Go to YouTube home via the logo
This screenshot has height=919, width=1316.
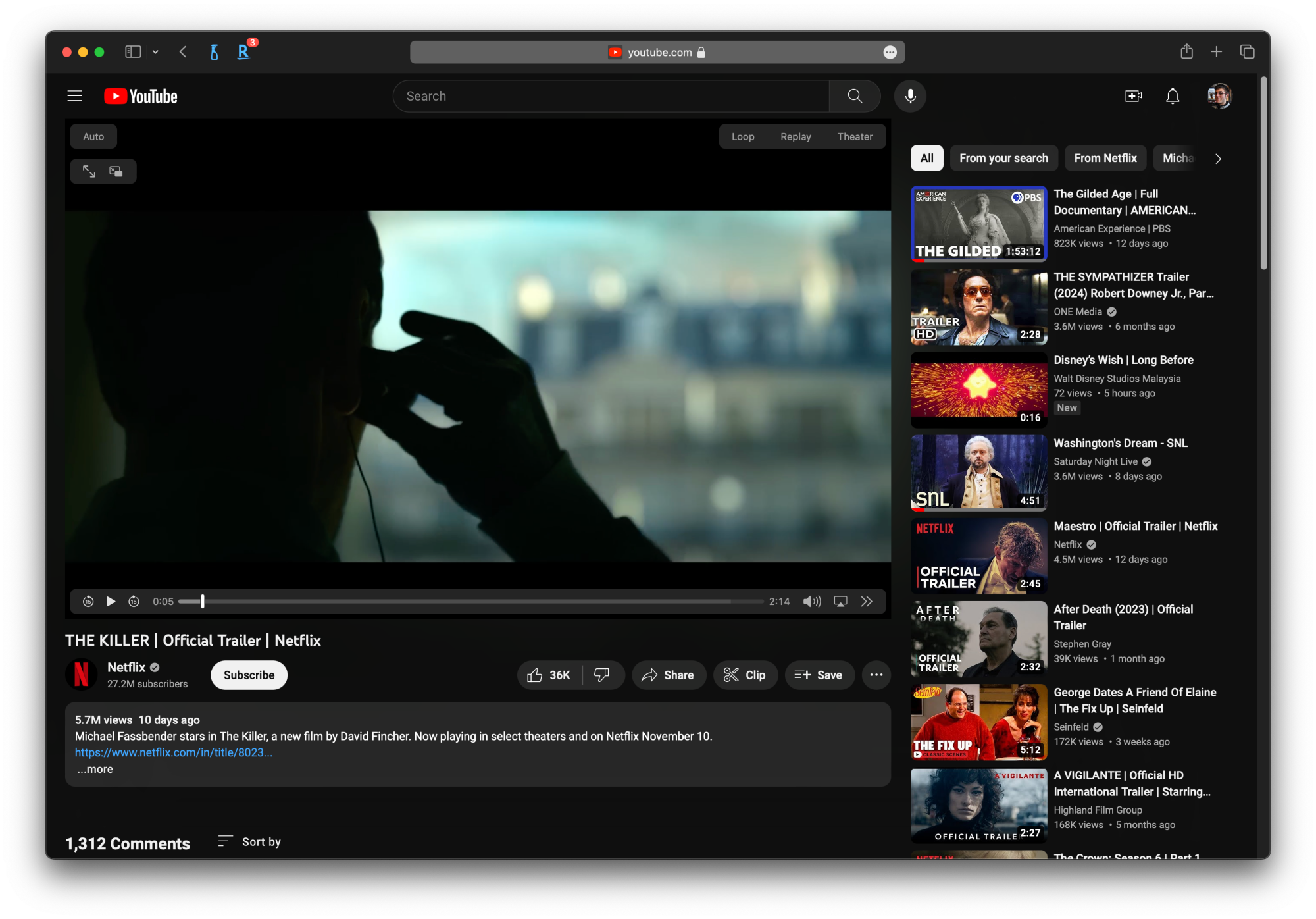[x=141, y=96]
